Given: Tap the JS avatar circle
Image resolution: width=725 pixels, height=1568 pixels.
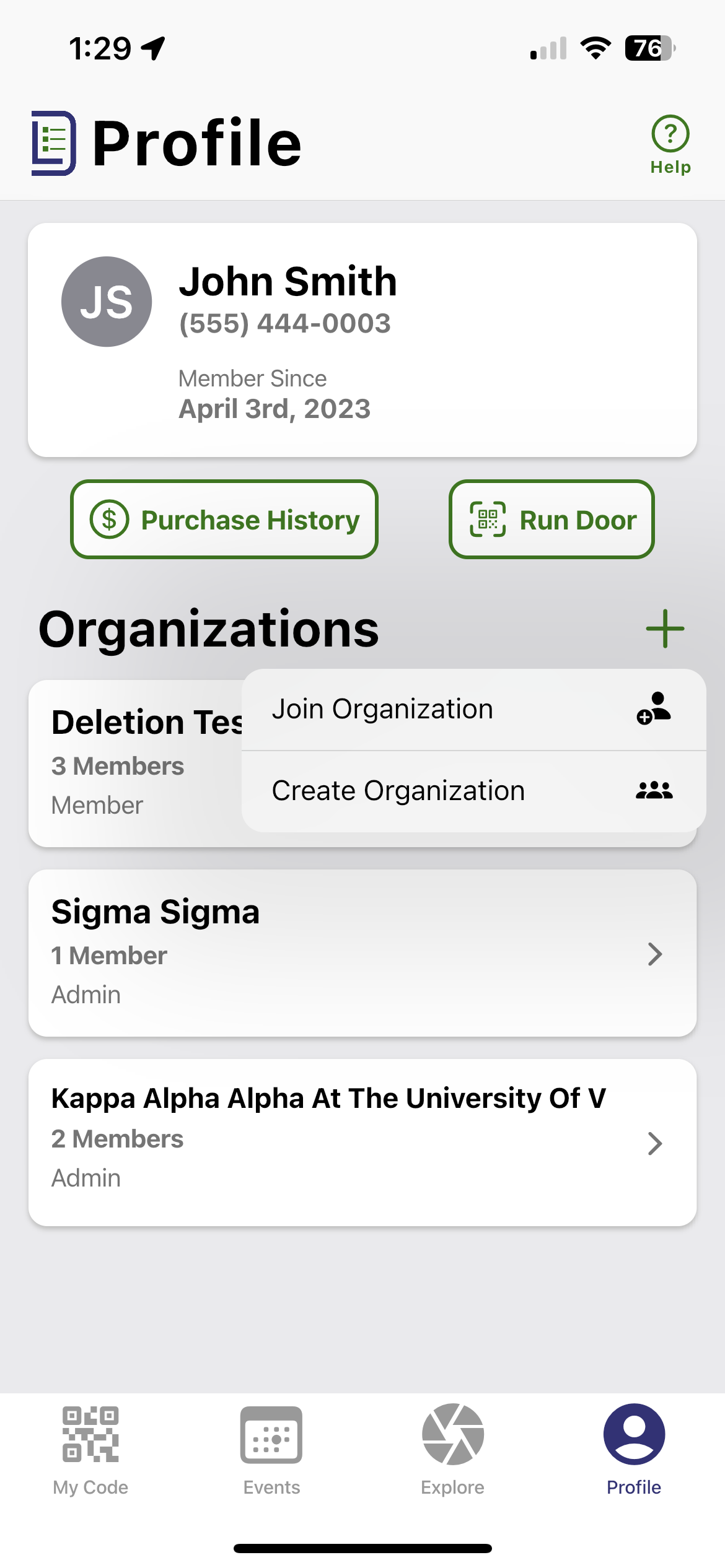Looking at the screenshot, I should 107,302.
